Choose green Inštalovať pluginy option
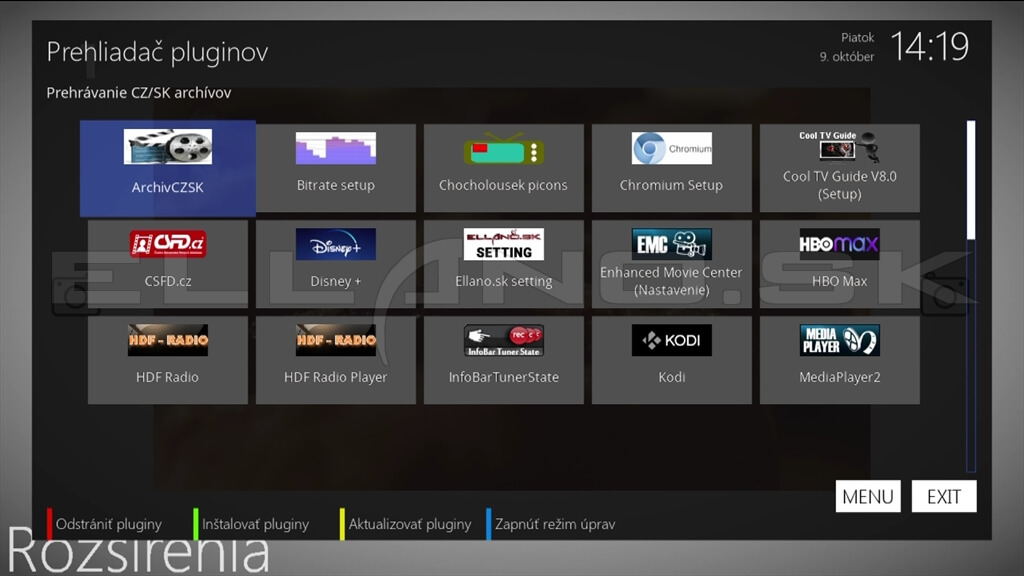This screenshot has height=576, width=1024. [251, 524]
